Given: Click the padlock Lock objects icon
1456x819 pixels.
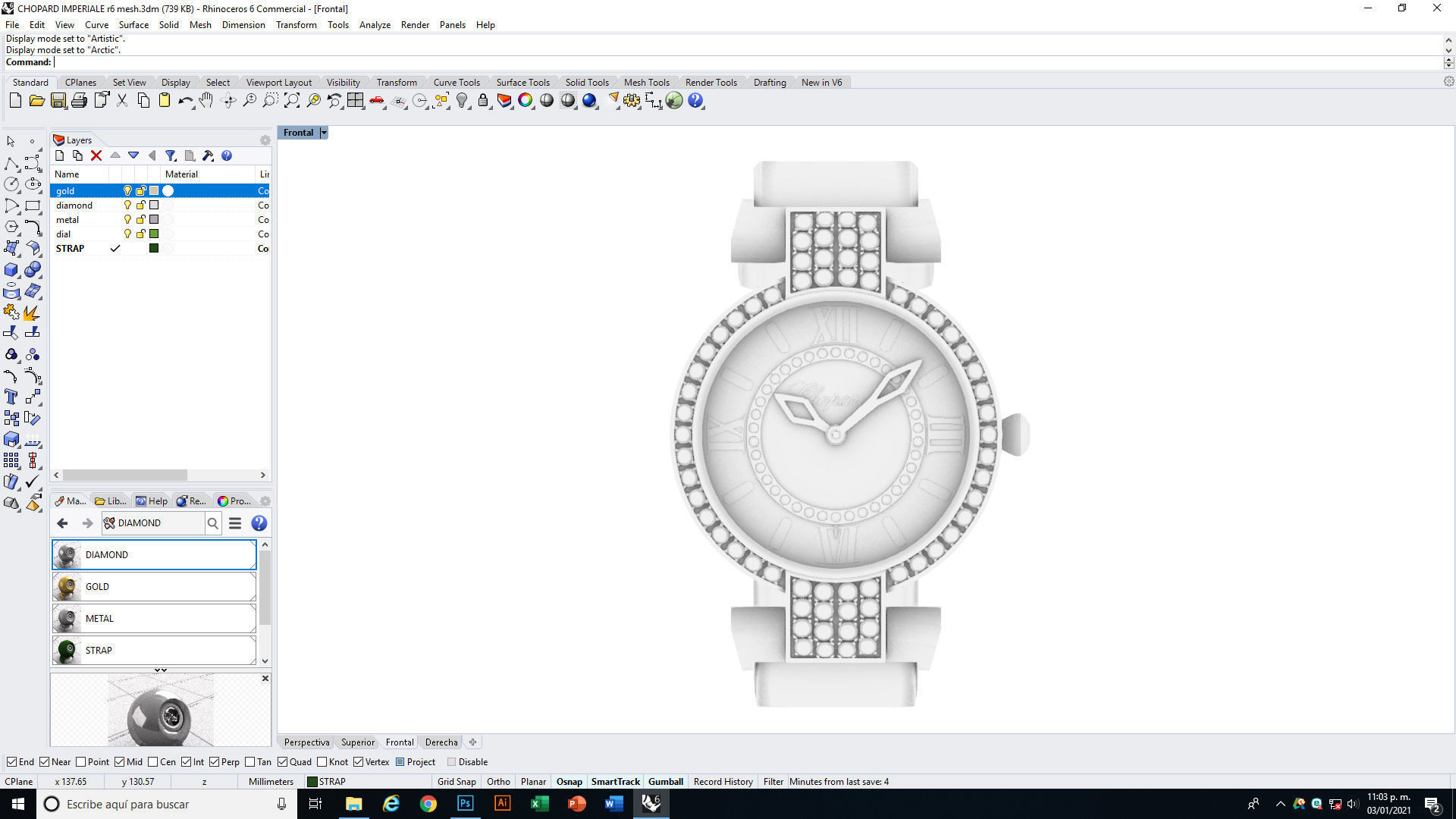Looking at the screenshot, I should 483,100.
